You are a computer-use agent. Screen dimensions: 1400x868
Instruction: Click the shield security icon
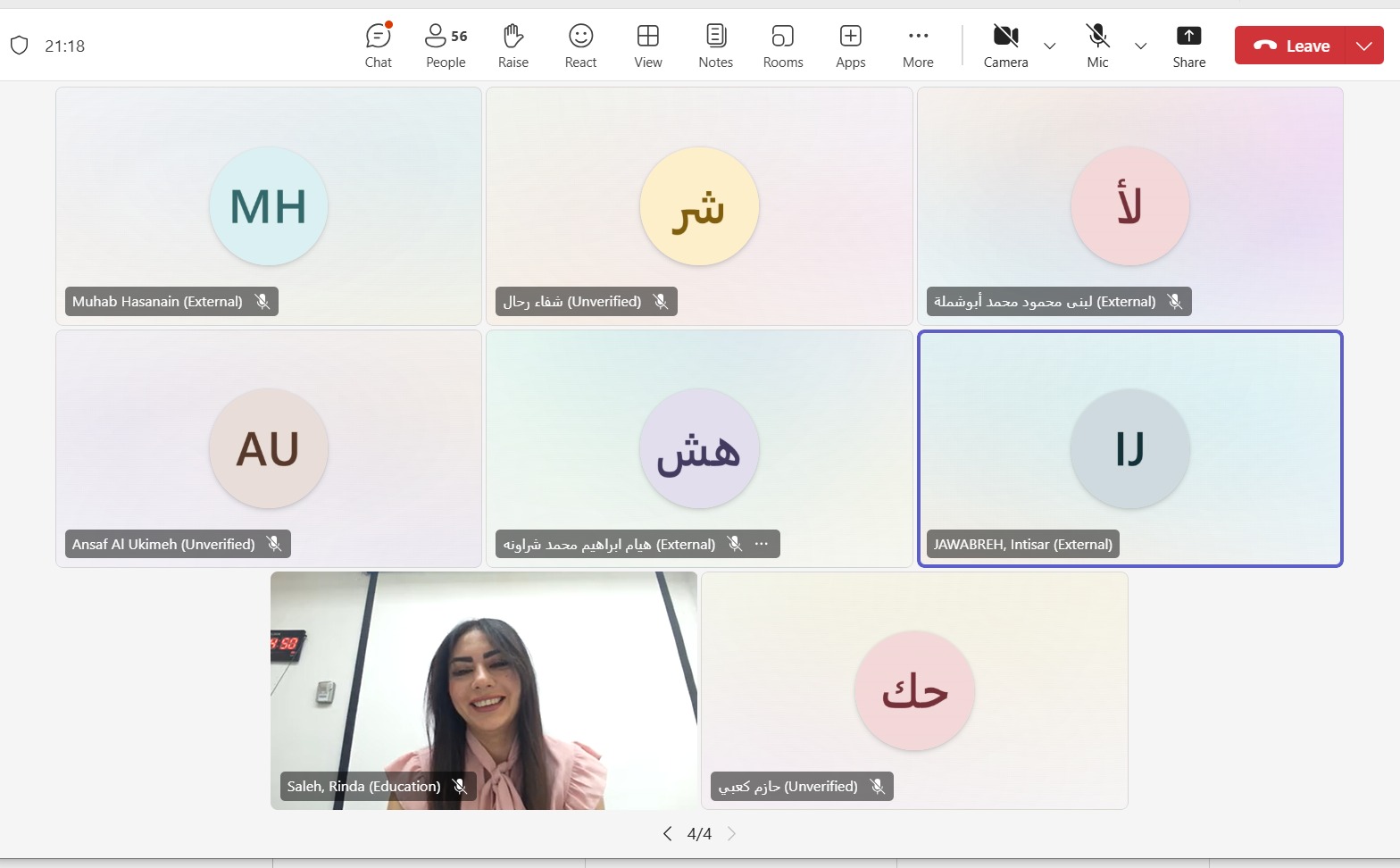pyautogui.click(x=20, y=46)
